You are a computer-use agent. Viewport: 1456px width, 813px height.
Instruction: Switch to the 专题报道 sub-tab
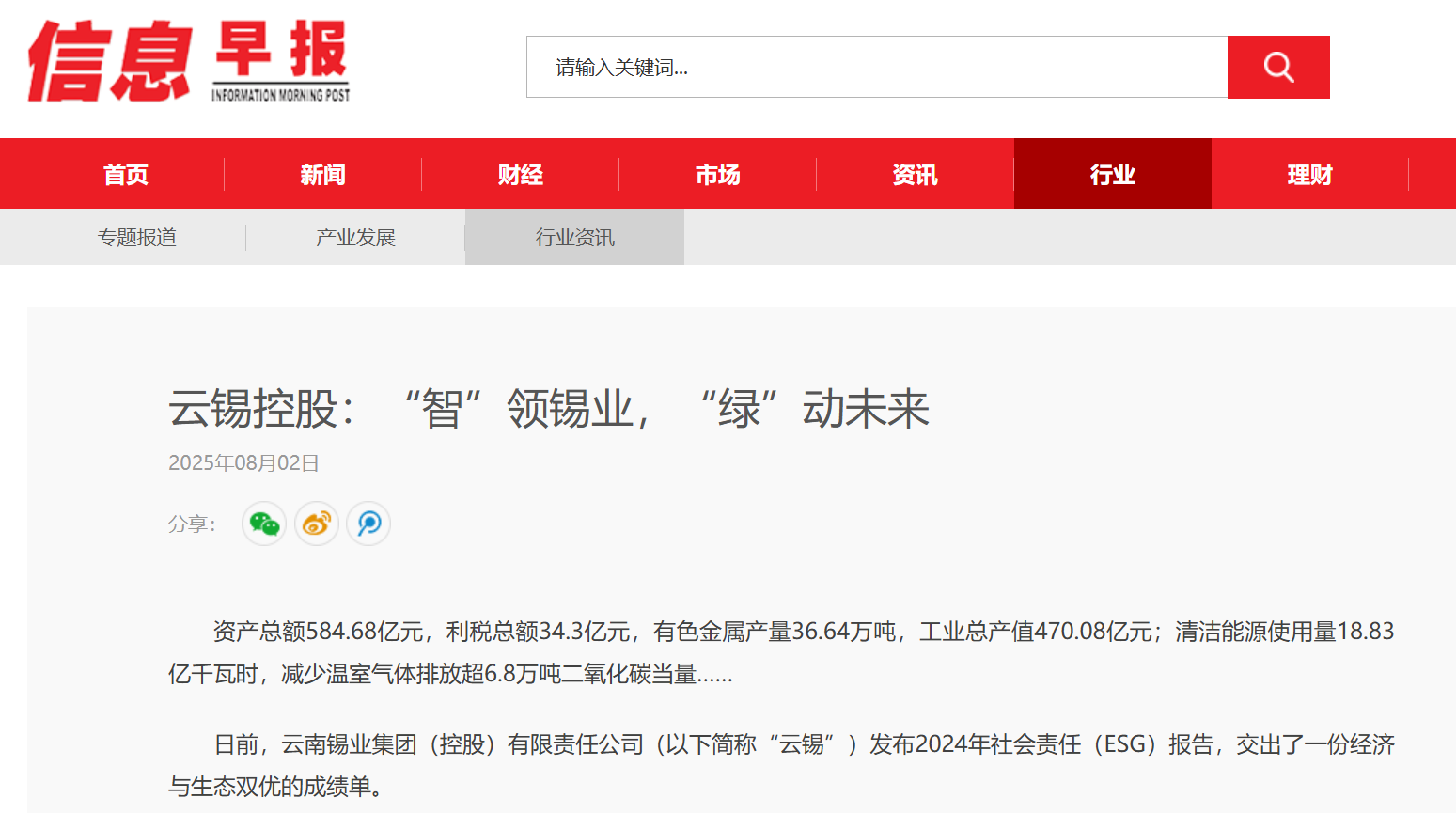[x=137, y=237]
